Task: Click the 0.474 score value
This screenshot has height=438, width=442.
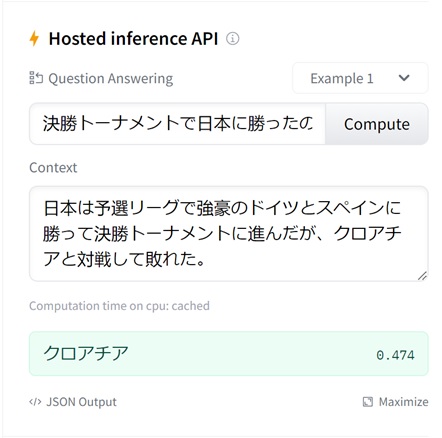Action: point(395,355)
